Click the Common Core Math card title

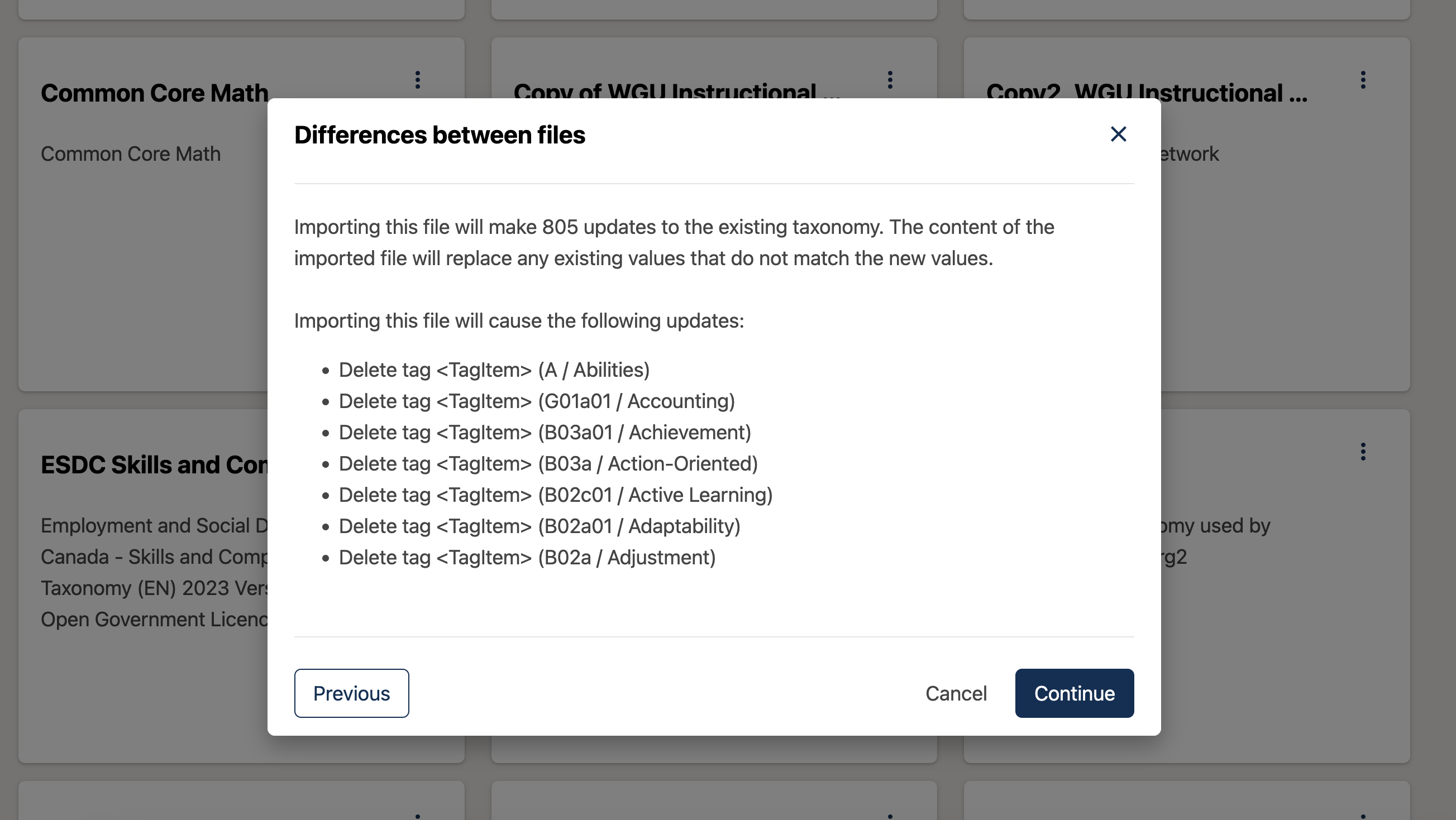pos(154,92)
